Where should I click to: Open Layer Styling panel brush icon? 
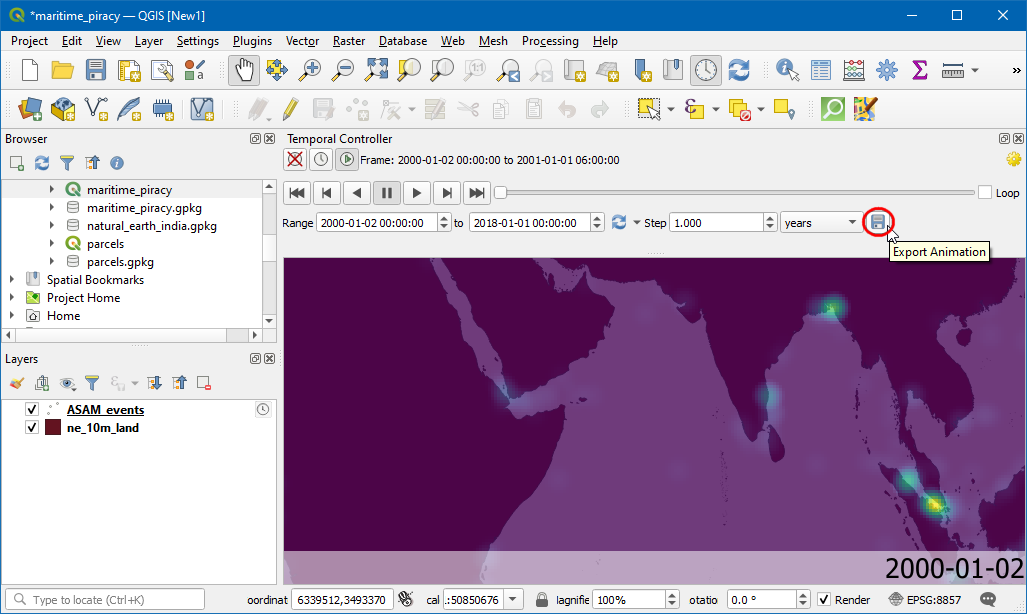17,383
